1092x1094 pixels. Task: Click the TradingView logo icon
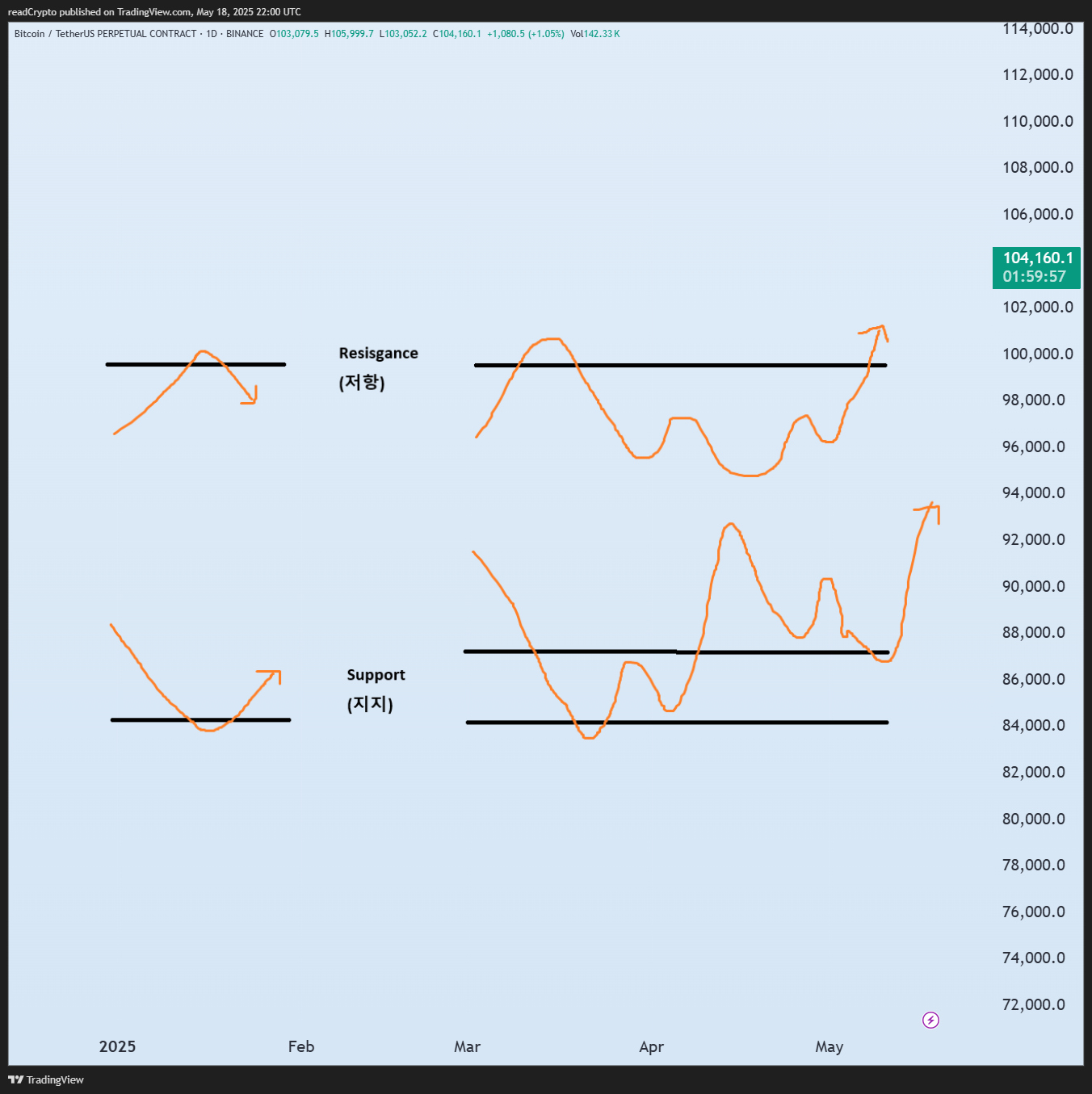[x=15, y=1079]
